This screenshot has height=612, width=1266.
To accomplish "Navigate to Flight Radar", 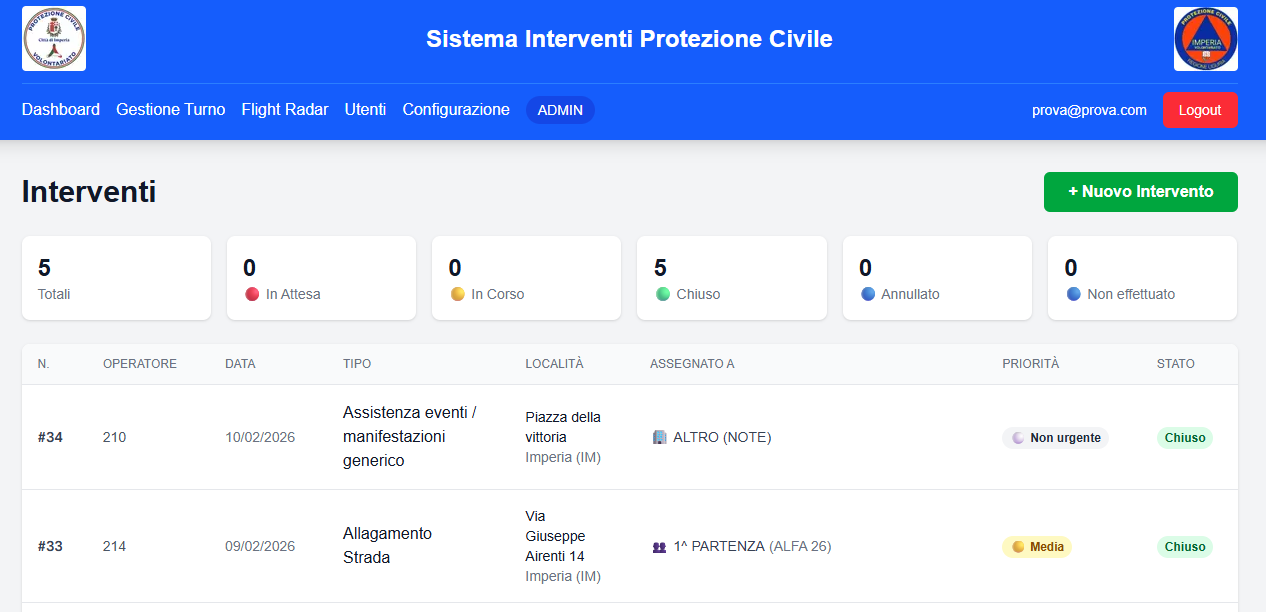I will [284, 110].
